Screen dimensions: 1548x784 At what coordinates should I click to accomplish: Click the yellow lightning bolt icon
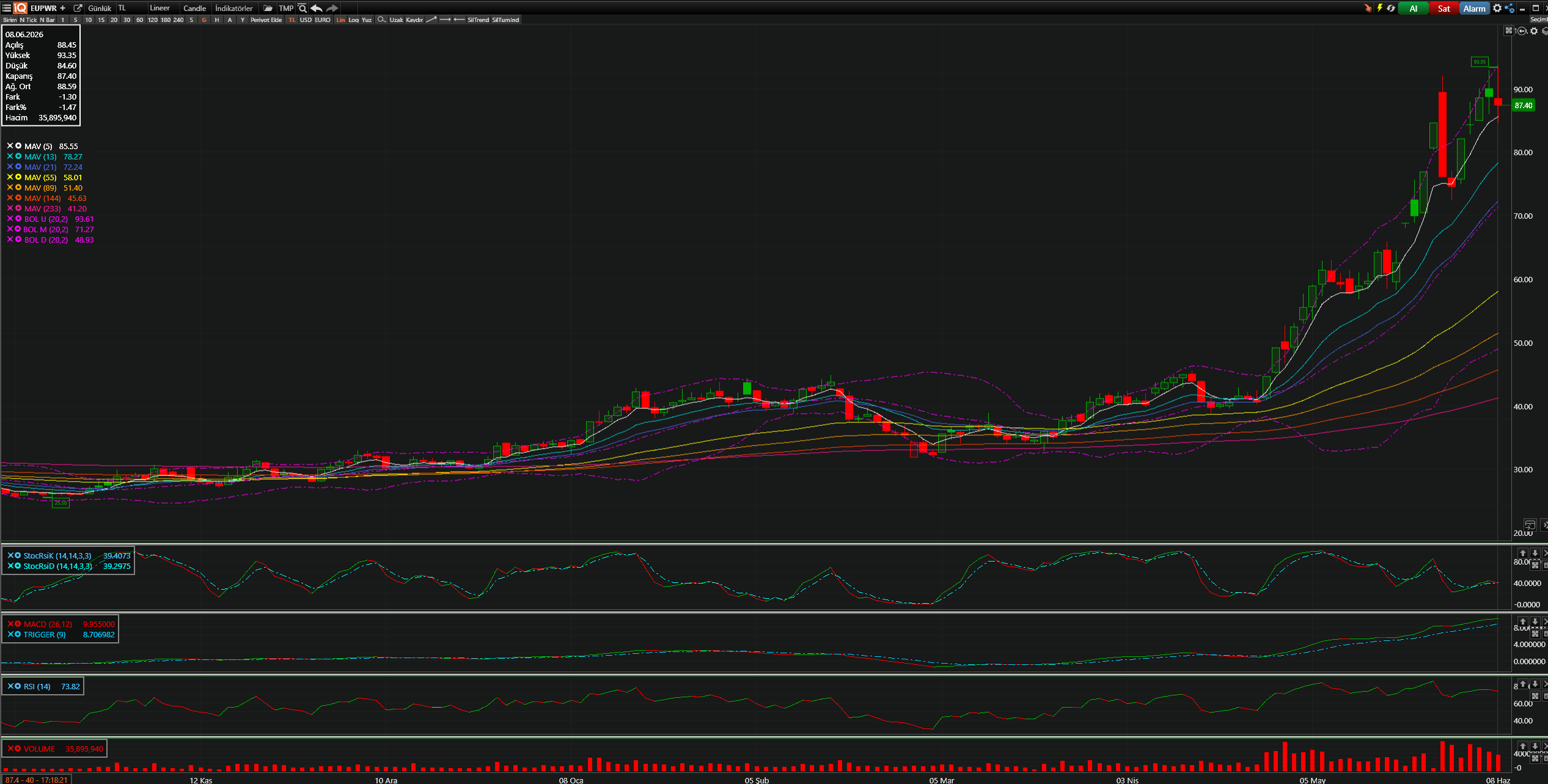coord(1379,8)
